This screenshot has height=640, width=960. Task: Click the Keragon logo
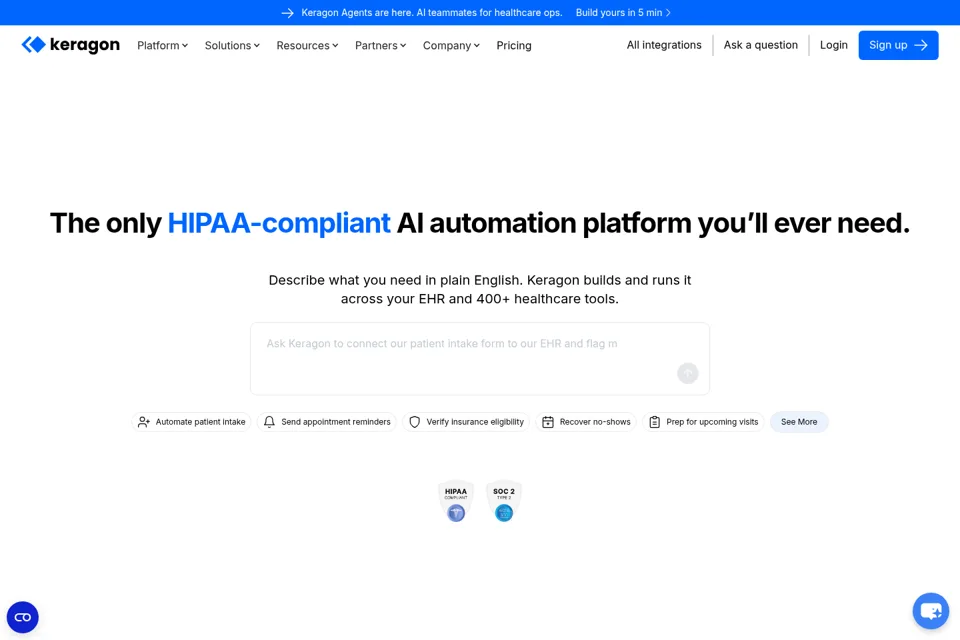click(x=70, y=45)
